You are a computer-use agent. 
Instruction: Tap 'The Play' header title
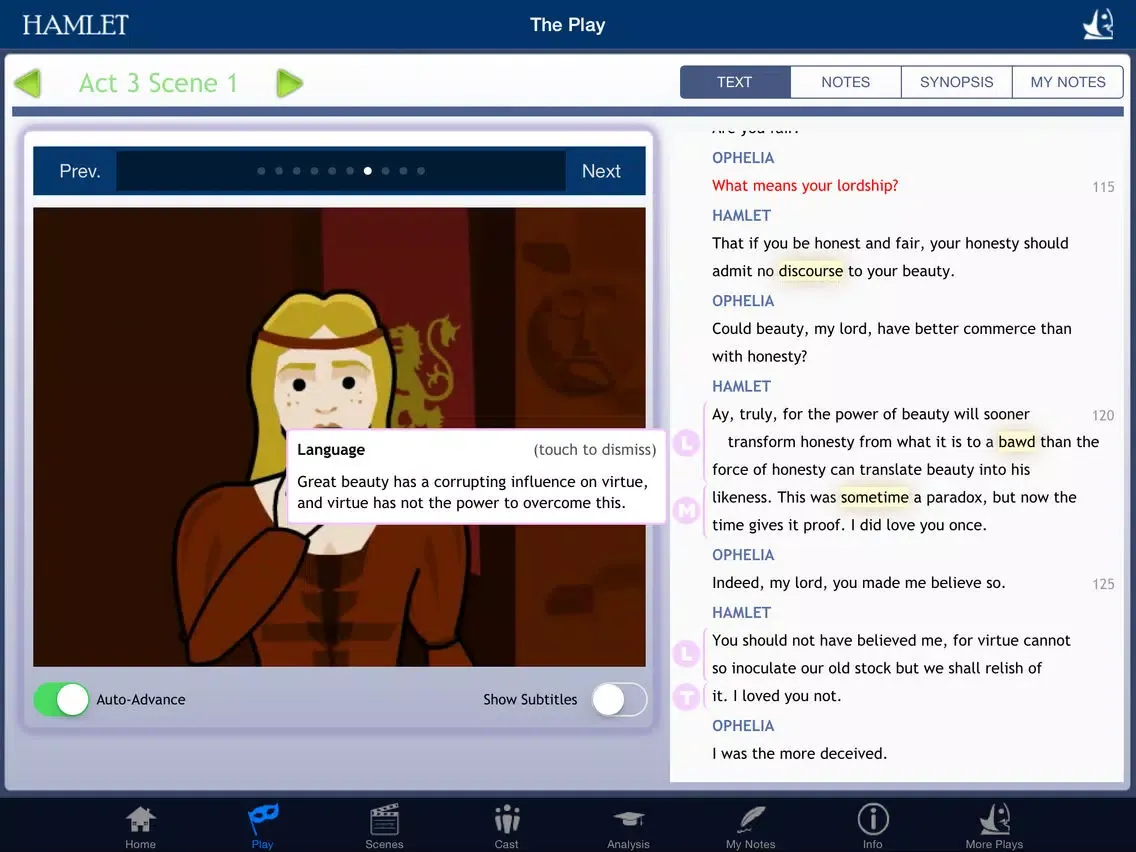(x=567, y=25)
